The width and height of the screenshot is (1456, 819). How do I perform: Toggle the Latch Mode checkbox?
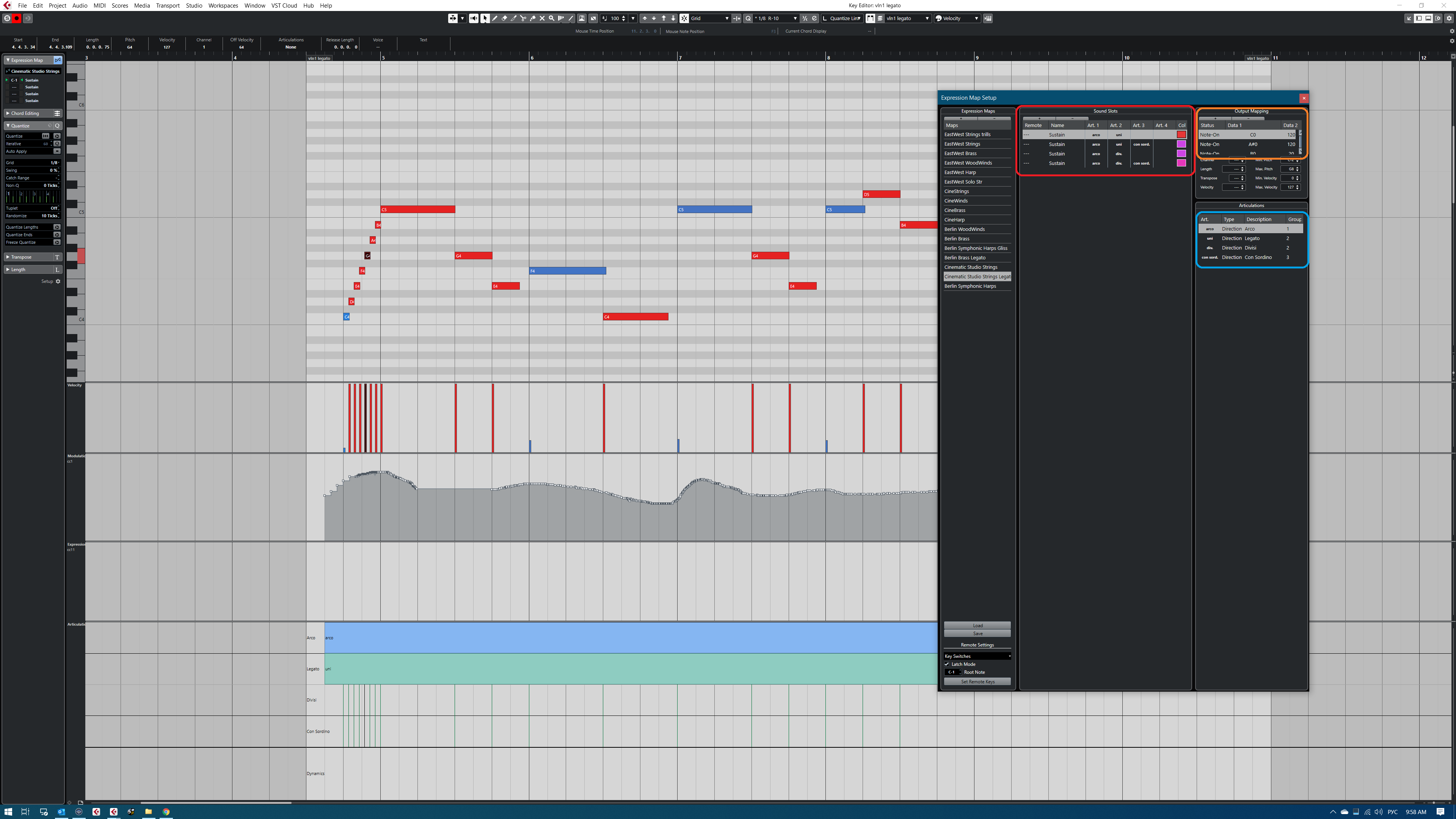(x=947, y=664)
